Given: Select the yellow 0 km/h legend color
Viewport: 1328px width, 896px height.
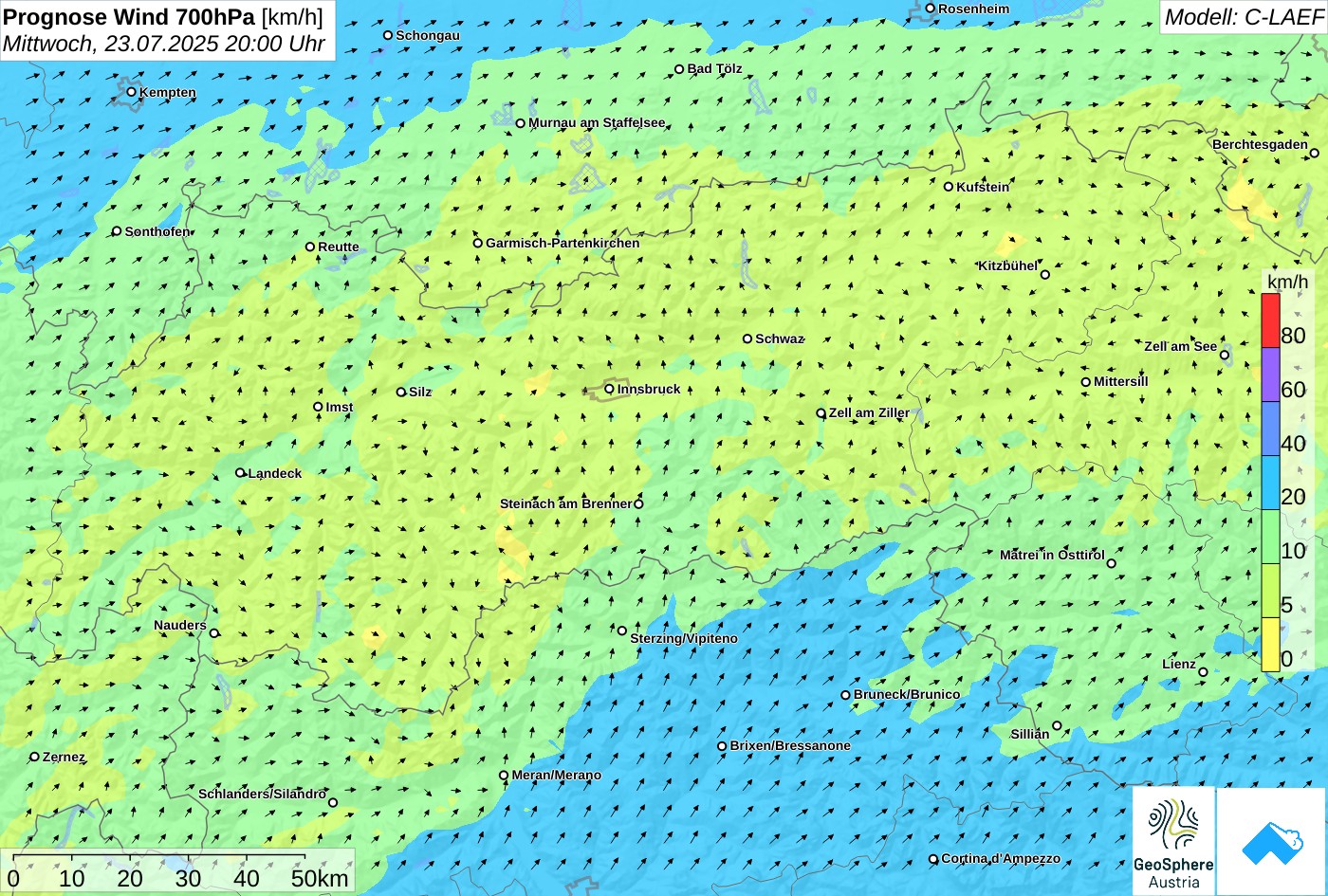Looking at the screenshot, I should (1270, 645).
